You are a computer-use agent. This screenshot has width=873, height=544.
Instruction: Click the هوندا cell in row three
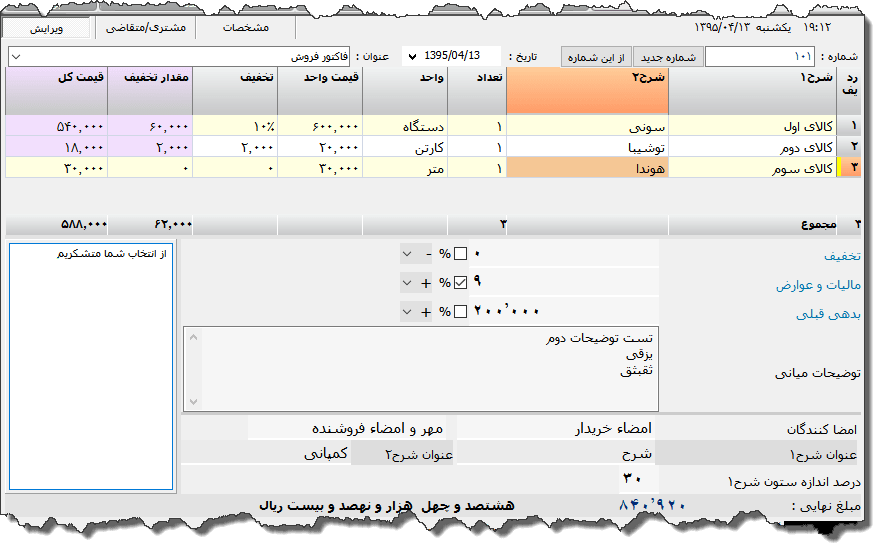pyautogui.click(x=587, y=169)
